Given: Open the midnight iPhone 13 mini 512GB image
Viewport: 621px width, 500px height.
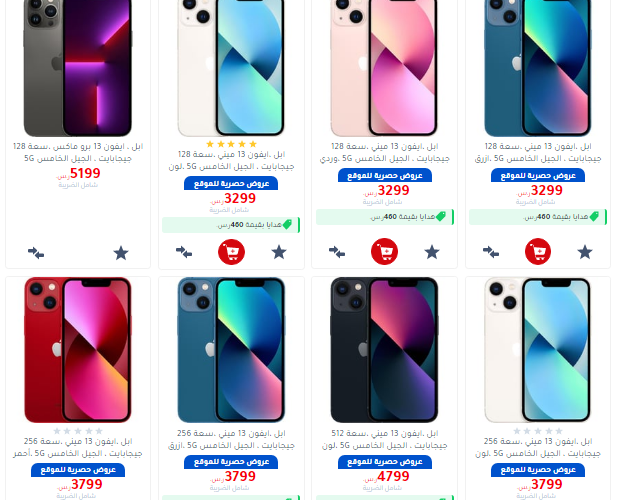Looking at the screenshot, I should pos(384,350).
